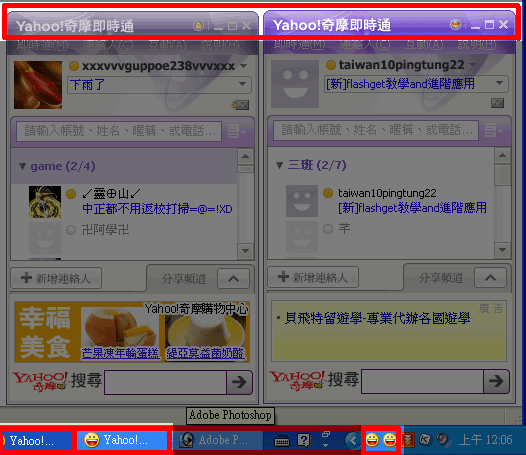Click the Yahoo!奇摩 logo in left window
This screenshot has height=455, width=526.
pos(40,382)
